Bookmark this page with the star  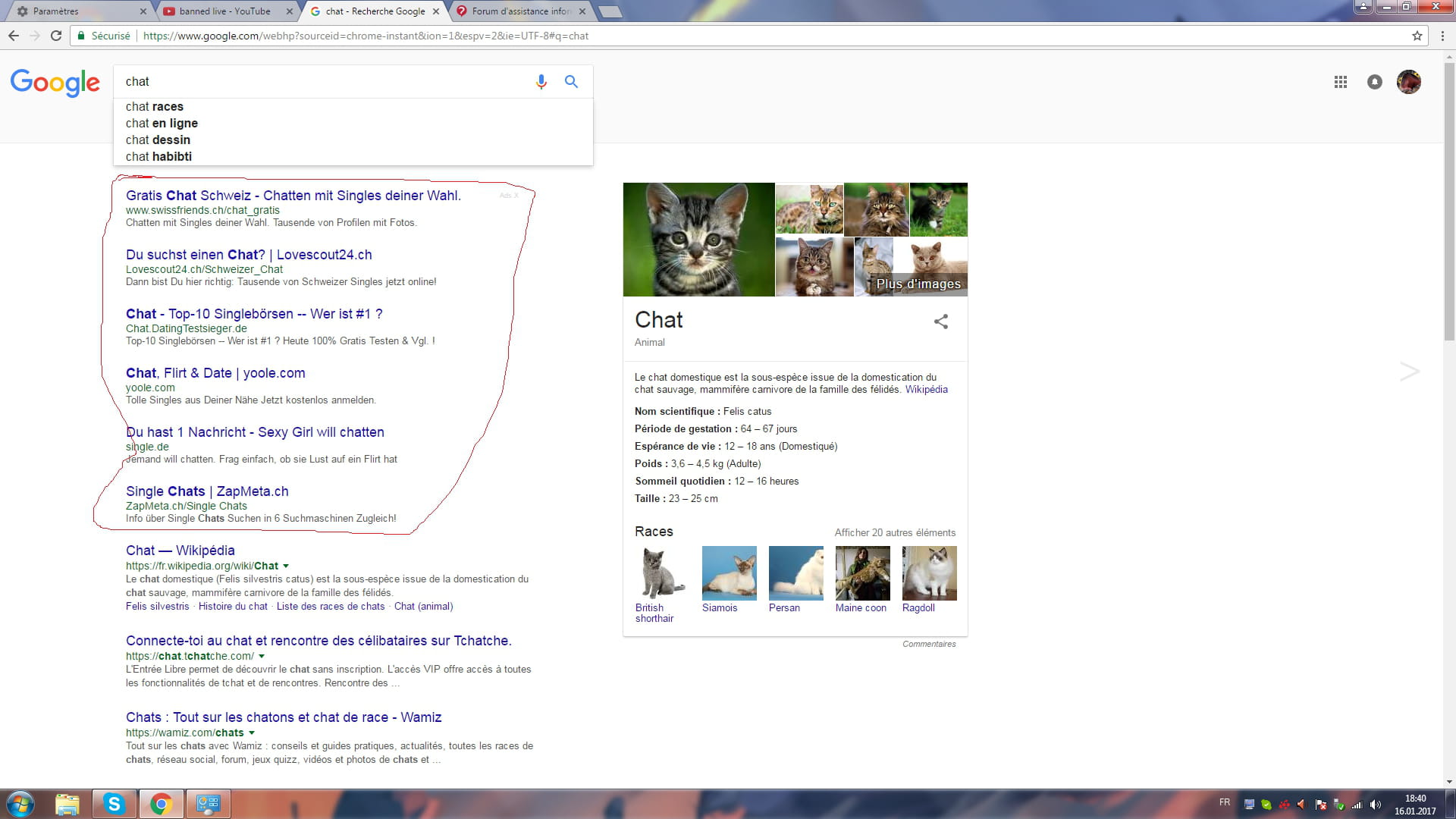point(1417,36)
